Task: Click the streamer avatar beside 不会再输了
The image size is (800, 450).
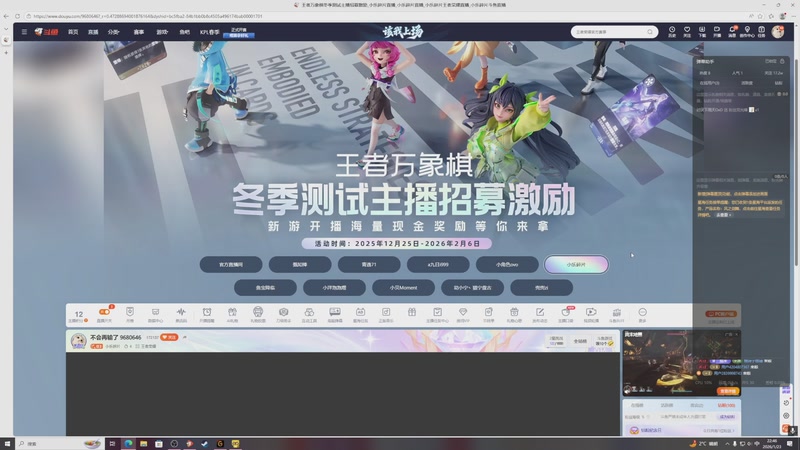Action: pos(78,340)
